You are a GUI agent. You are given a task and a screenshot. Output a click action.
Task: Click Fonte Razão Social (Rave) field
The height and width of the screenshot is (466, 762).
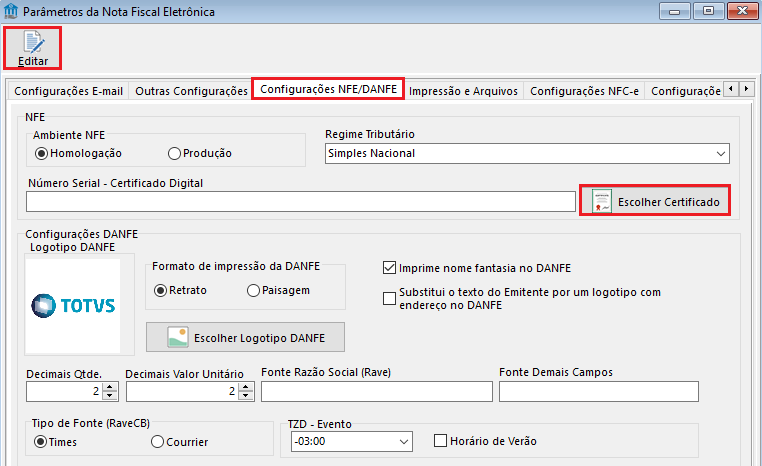[x=377, y=391]
